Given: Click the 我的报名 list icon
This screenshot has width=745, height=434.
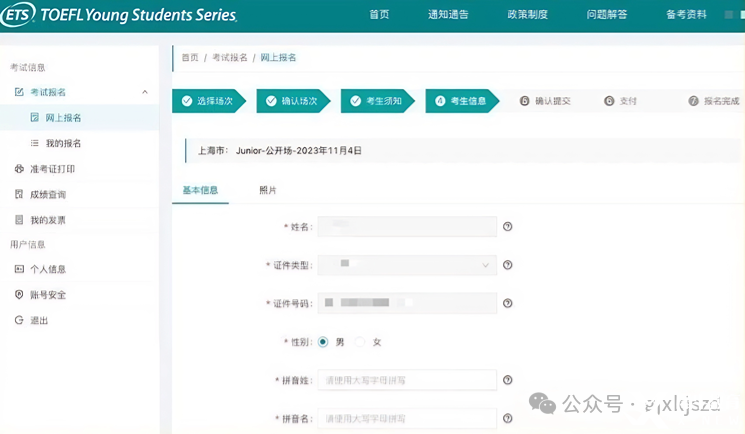Looking at the screenshot, I should pos(34,143).
